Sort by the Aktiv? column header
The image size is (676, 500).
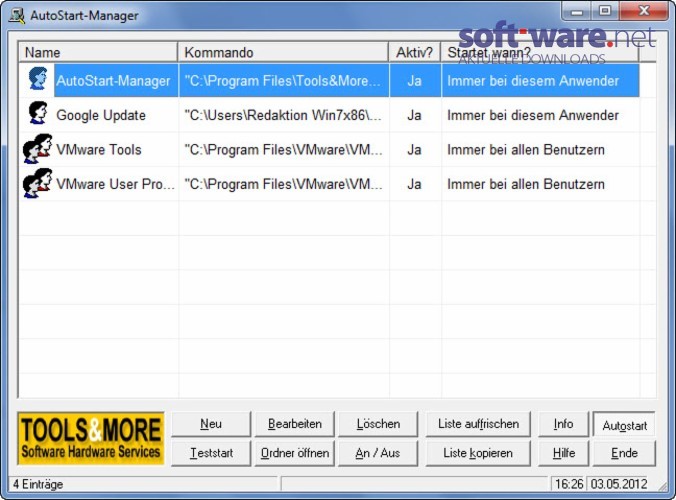[x=414, y=52]
